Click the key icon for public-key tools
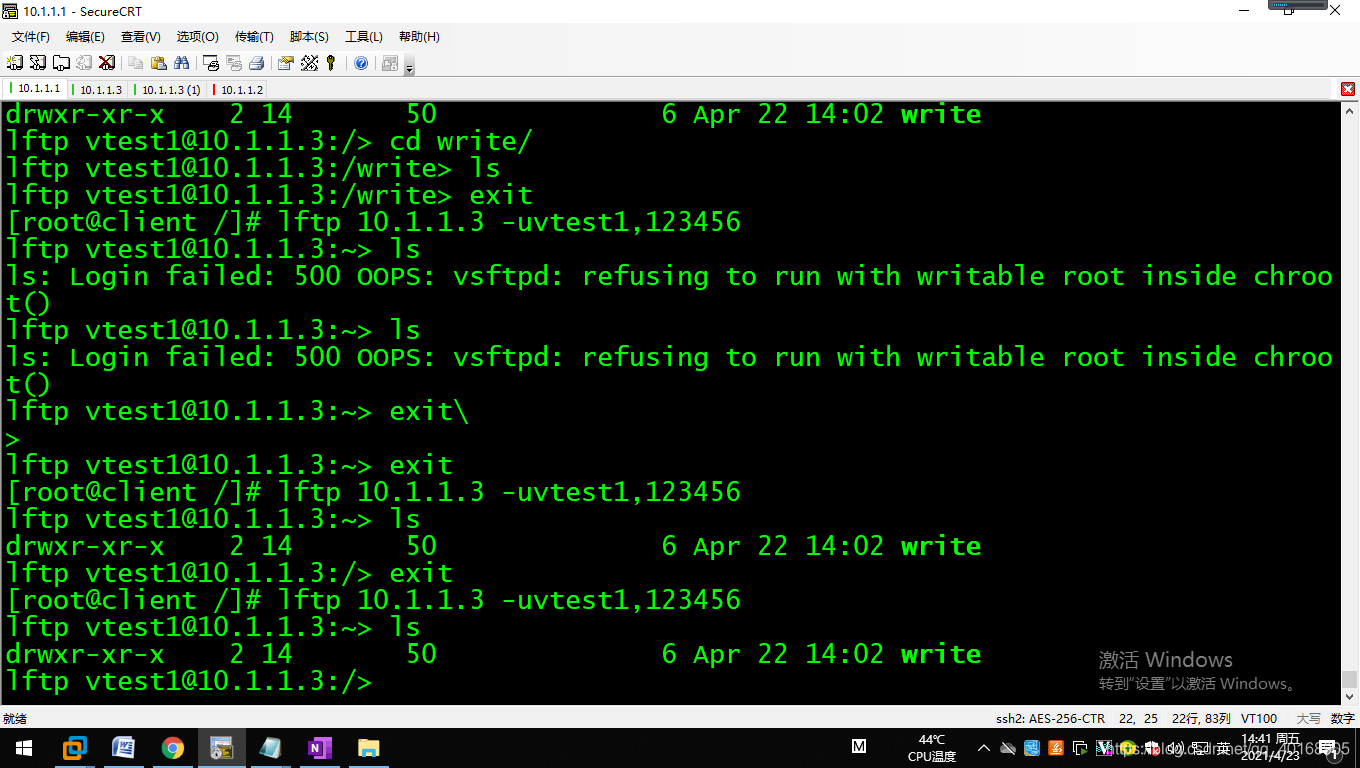1360x768 pixels. click(x=331, y=63)
